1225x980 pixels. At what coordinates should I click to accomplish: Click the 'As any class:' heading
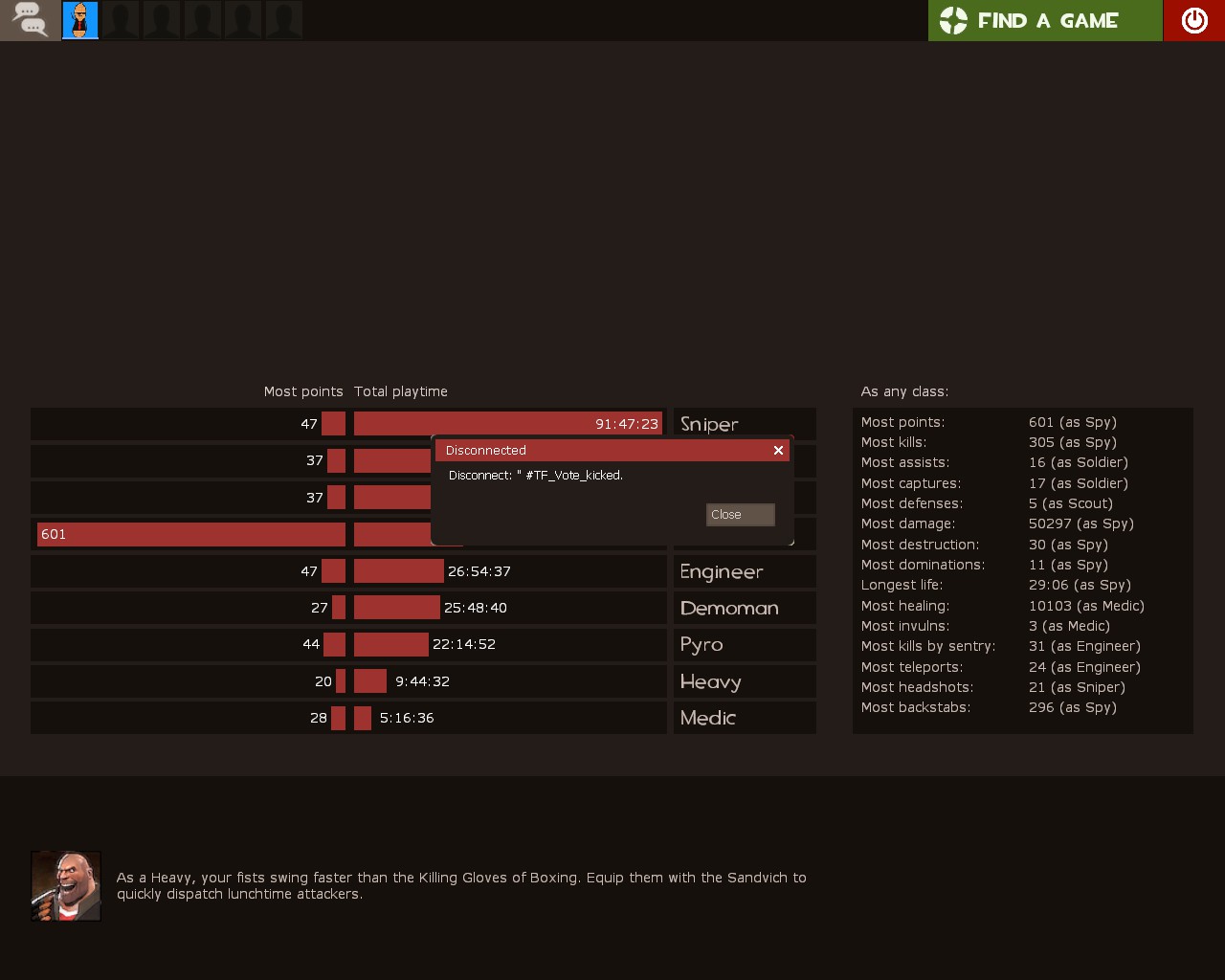(904, 391)
